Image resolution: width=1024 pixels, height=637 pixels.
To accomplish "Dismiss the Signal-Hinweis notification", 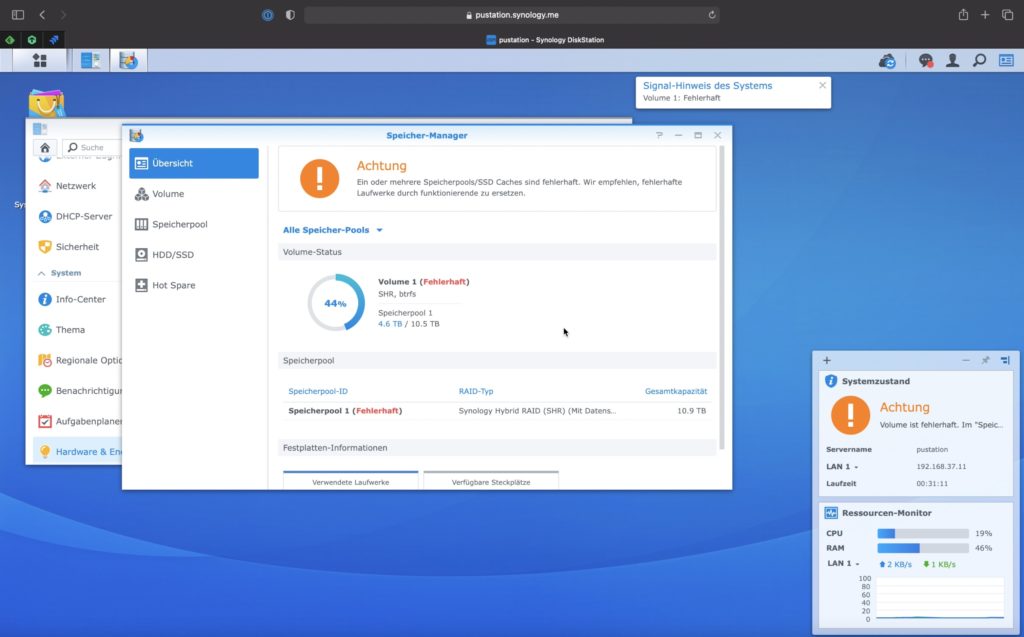I will pyautogui.click(x=822, y=85).
